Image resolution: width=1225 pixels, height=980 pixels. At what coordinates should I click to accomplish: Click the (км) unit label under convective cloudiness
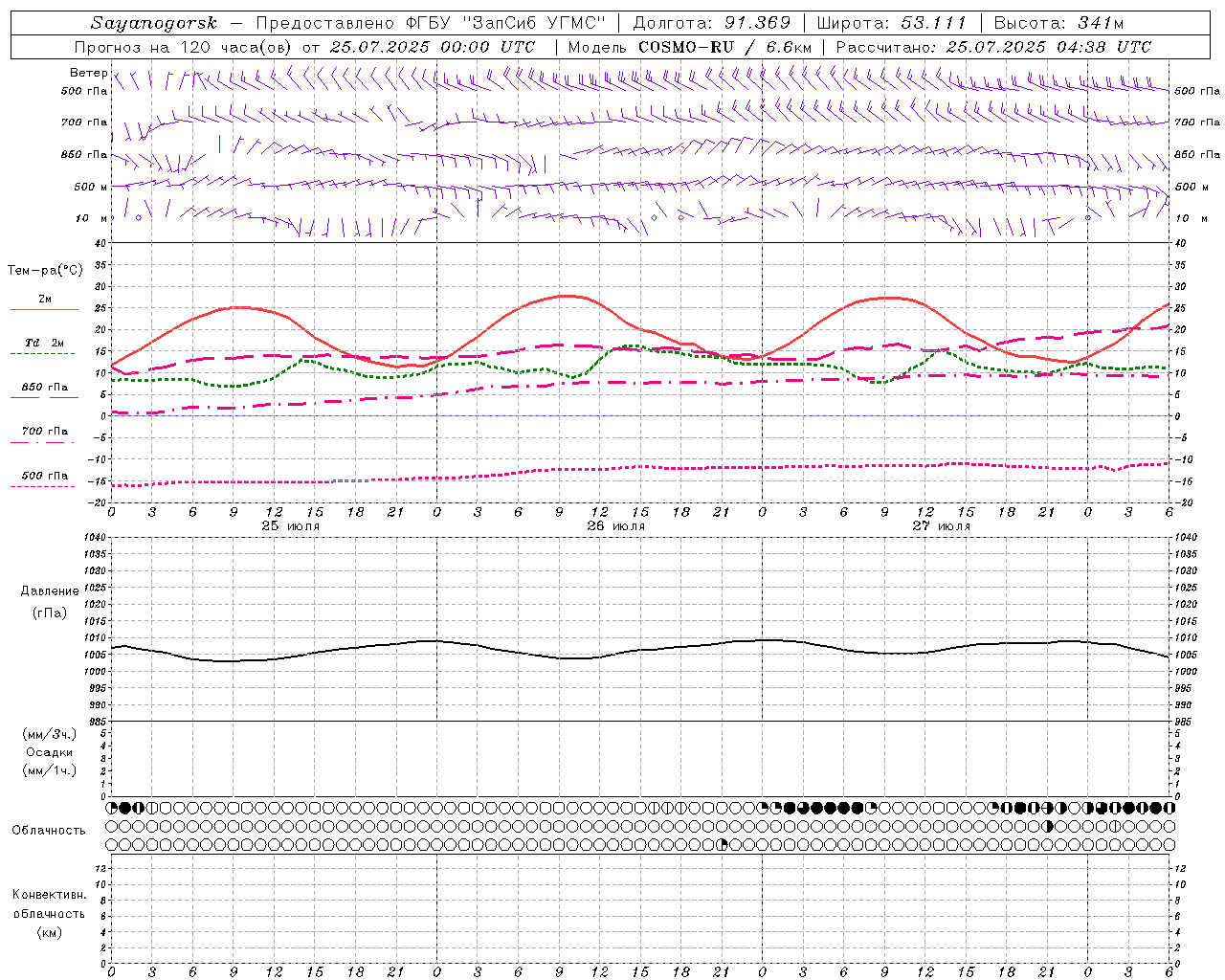[x=50, y=932]
